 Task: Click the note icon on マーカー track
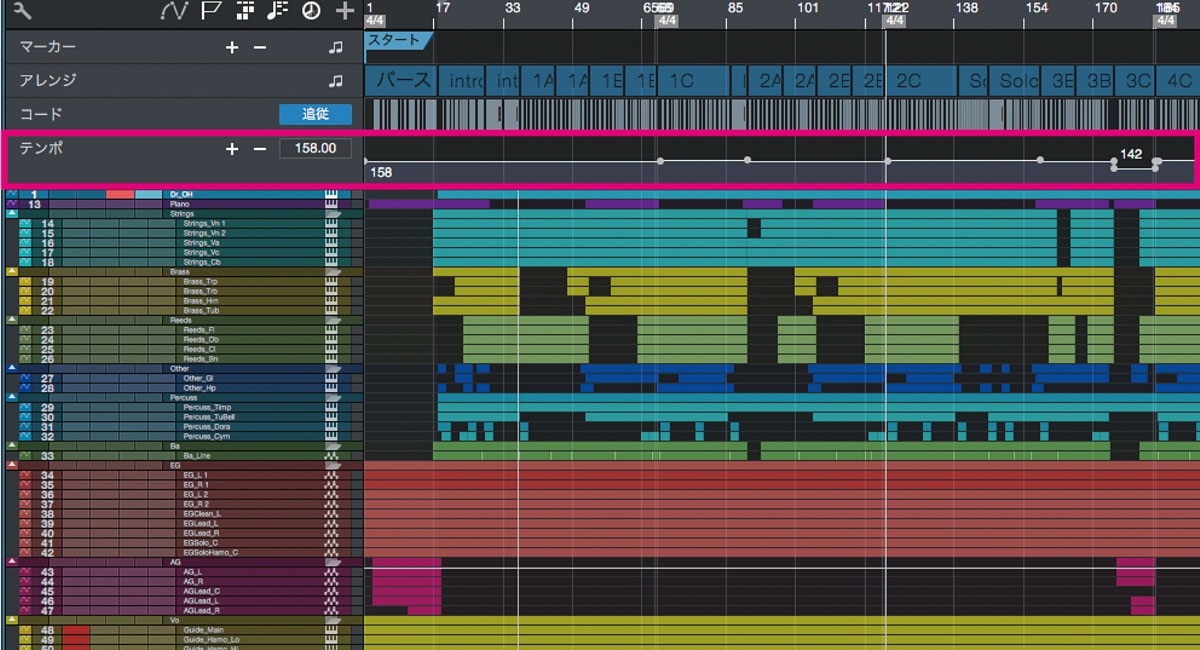click(x=336, y=47)
